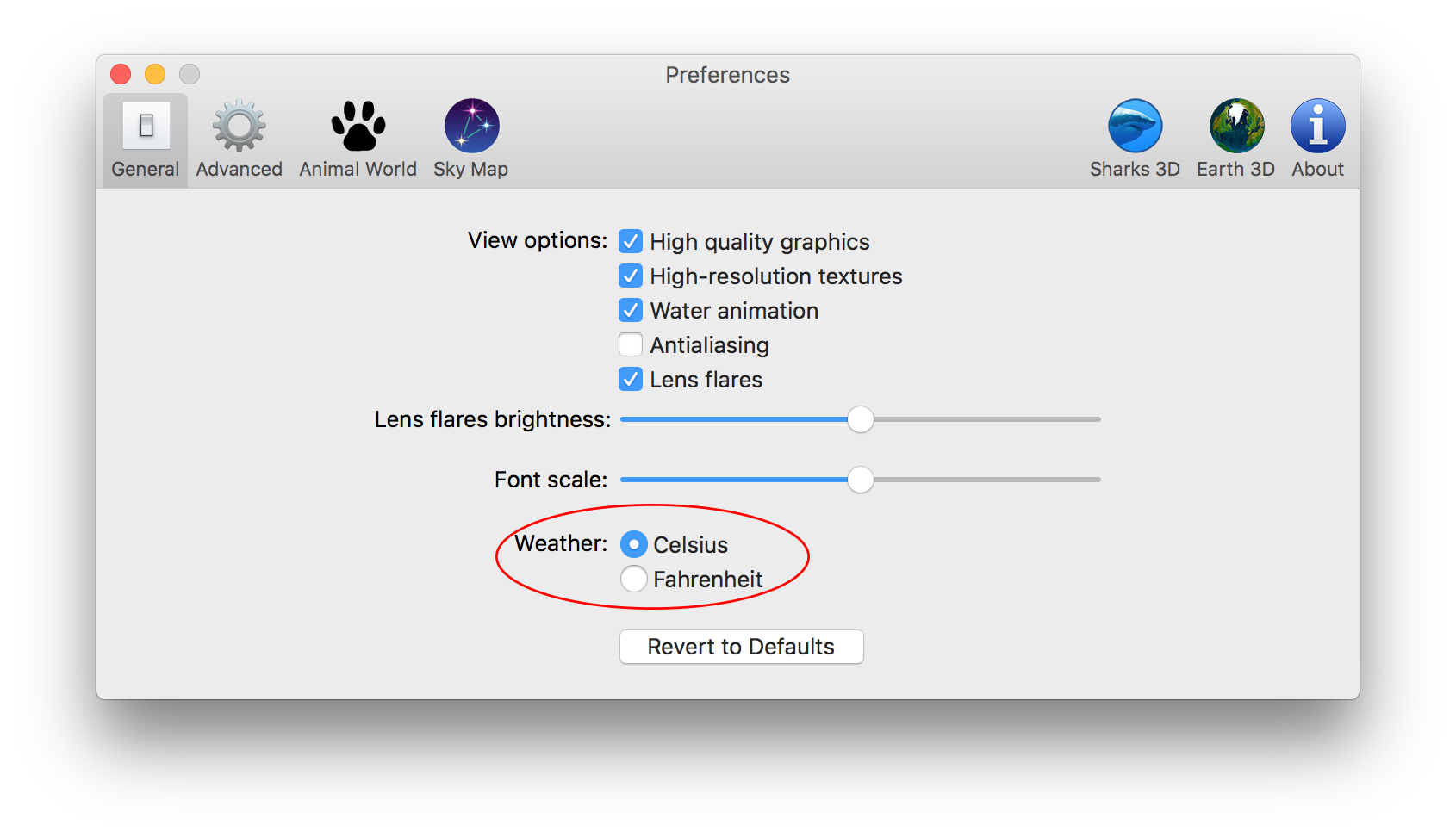
Task: Open the General preferences tab
Action: coord(146,139)
